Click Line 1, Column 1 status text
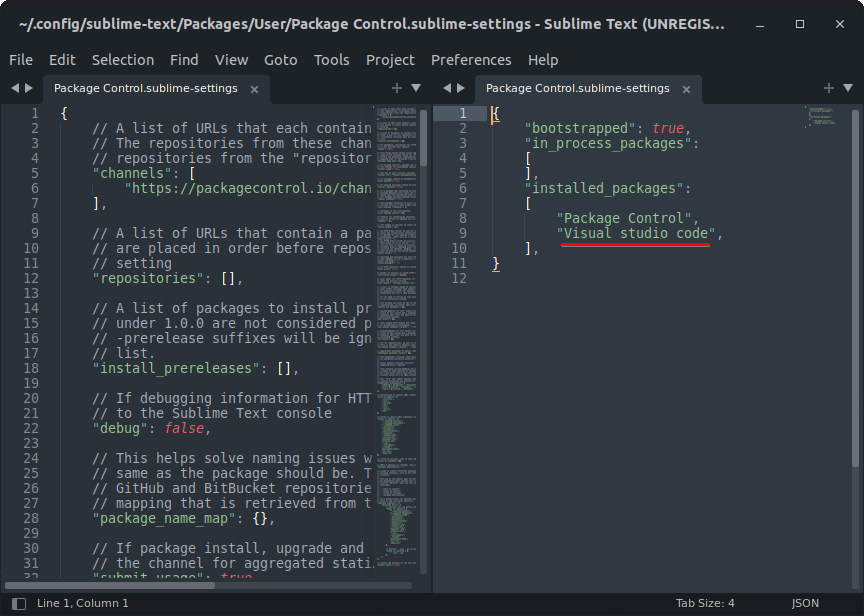864x616 pixels. 83,603
